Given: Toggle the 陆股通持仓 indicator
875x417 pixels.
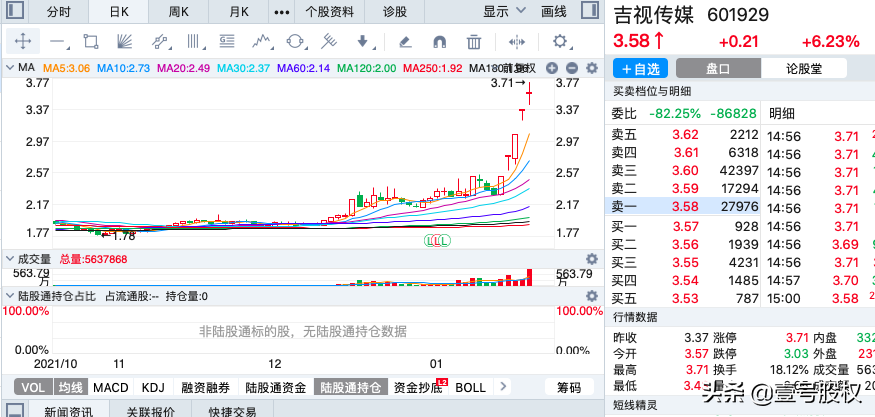Looking at the screenshot, I should coord(351,387).
